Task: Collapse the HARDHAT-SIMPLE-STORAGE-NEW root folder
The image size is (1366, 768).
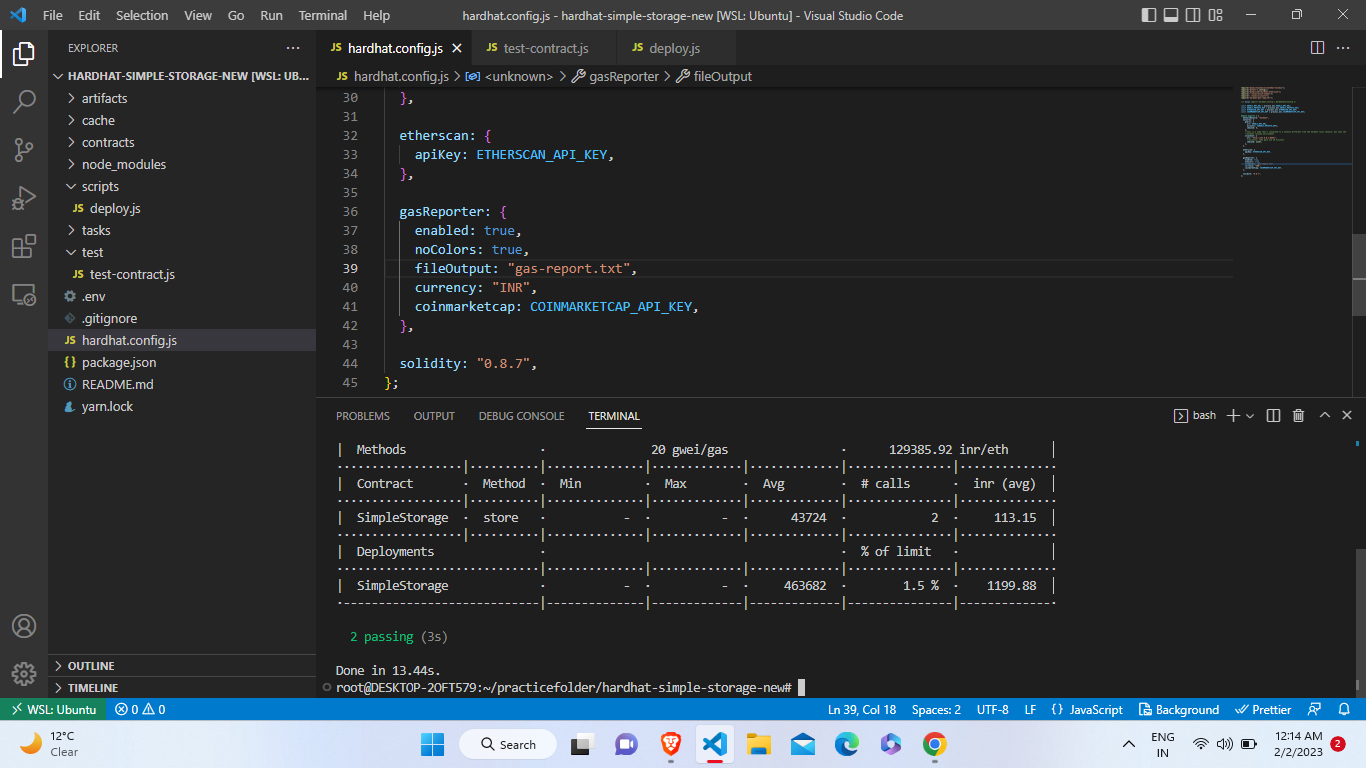Action: 182,76
